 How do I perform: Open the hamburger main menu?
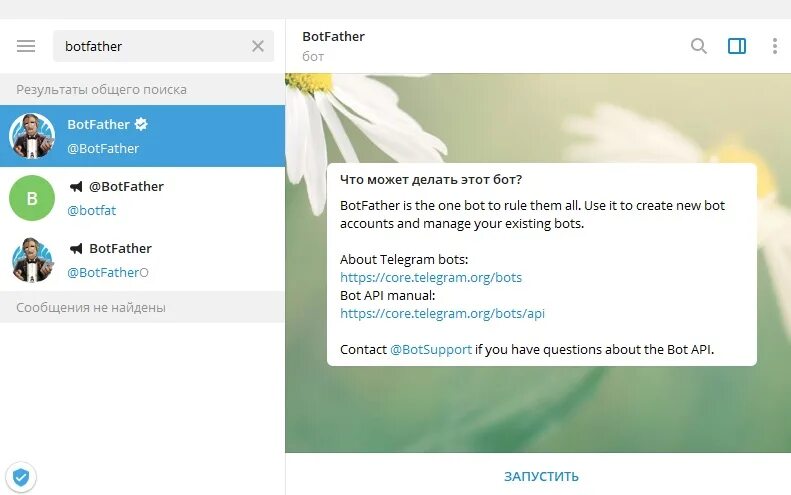[26, 46]
